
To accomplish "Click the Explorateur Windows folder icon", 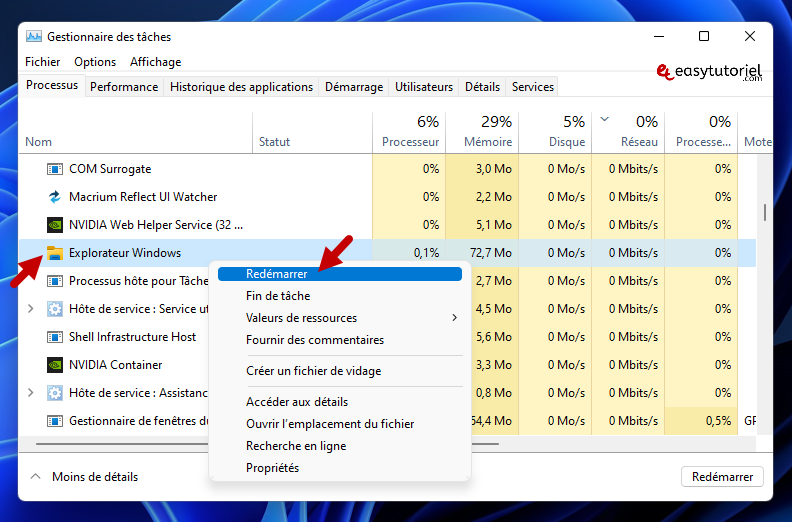I will pyautogui.click(x=55, y=253).
